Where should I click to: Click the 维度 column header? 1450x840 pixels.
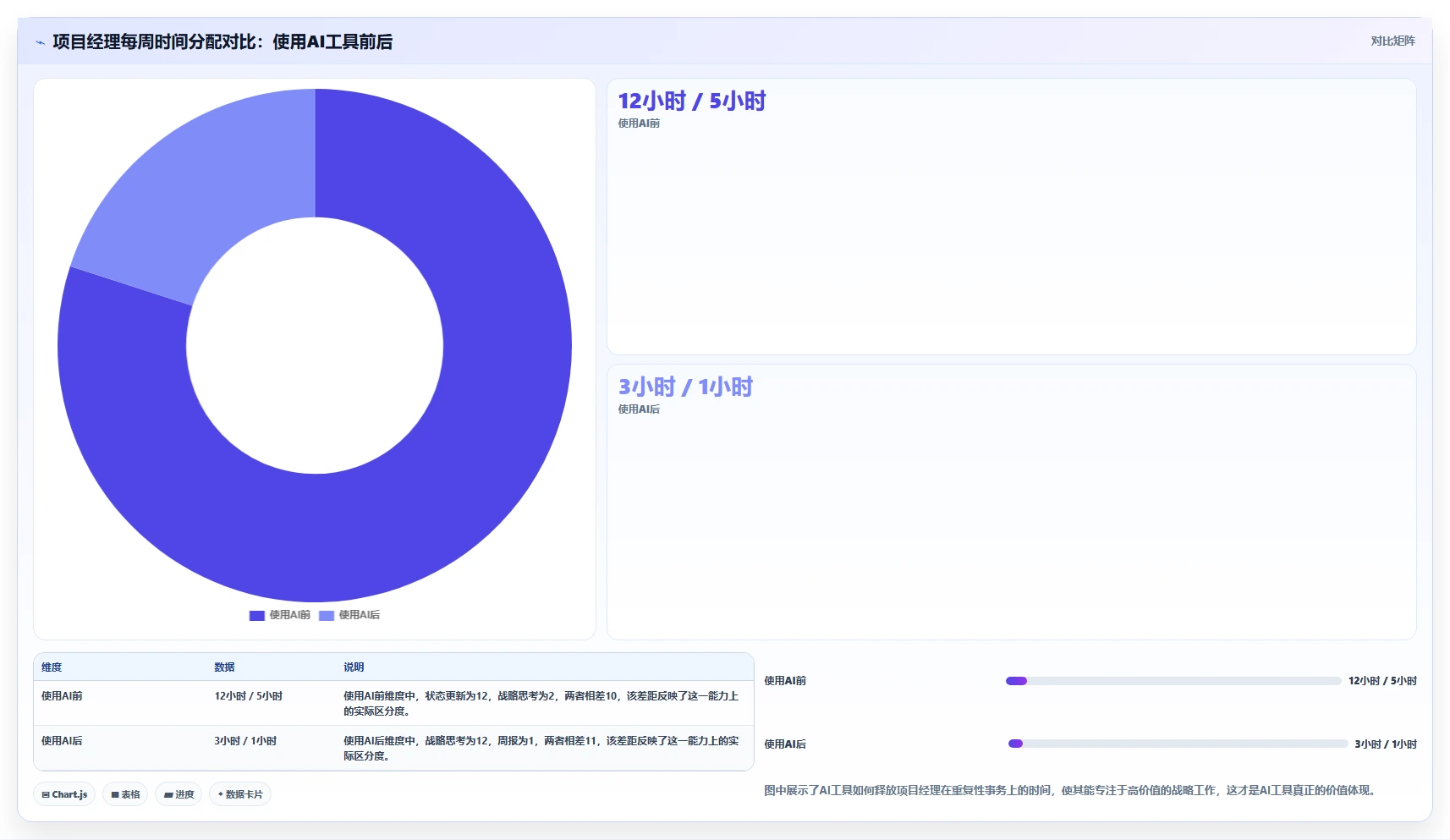coord(52,667)
